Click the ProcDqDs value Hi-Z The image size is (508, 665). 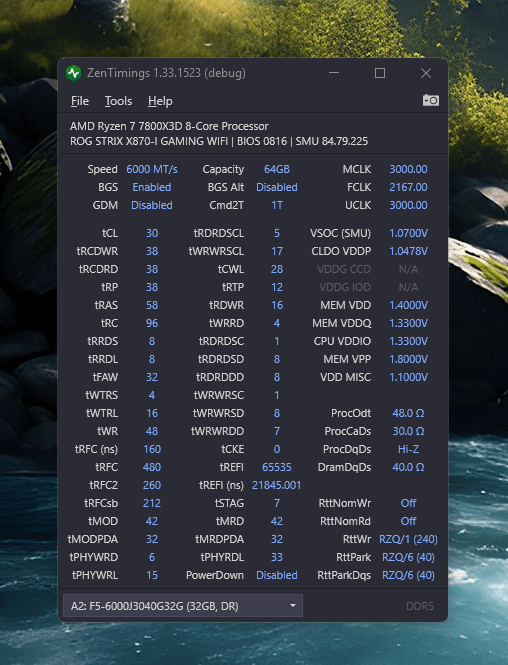[x=408, y=449]
